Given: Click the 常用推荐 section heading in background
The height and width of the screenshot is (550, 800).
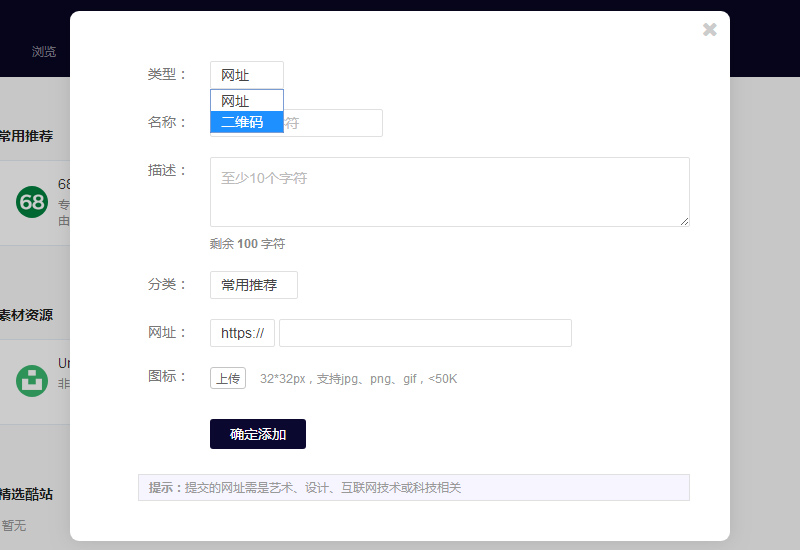Looking at the screenshot, I should point(27,136).
